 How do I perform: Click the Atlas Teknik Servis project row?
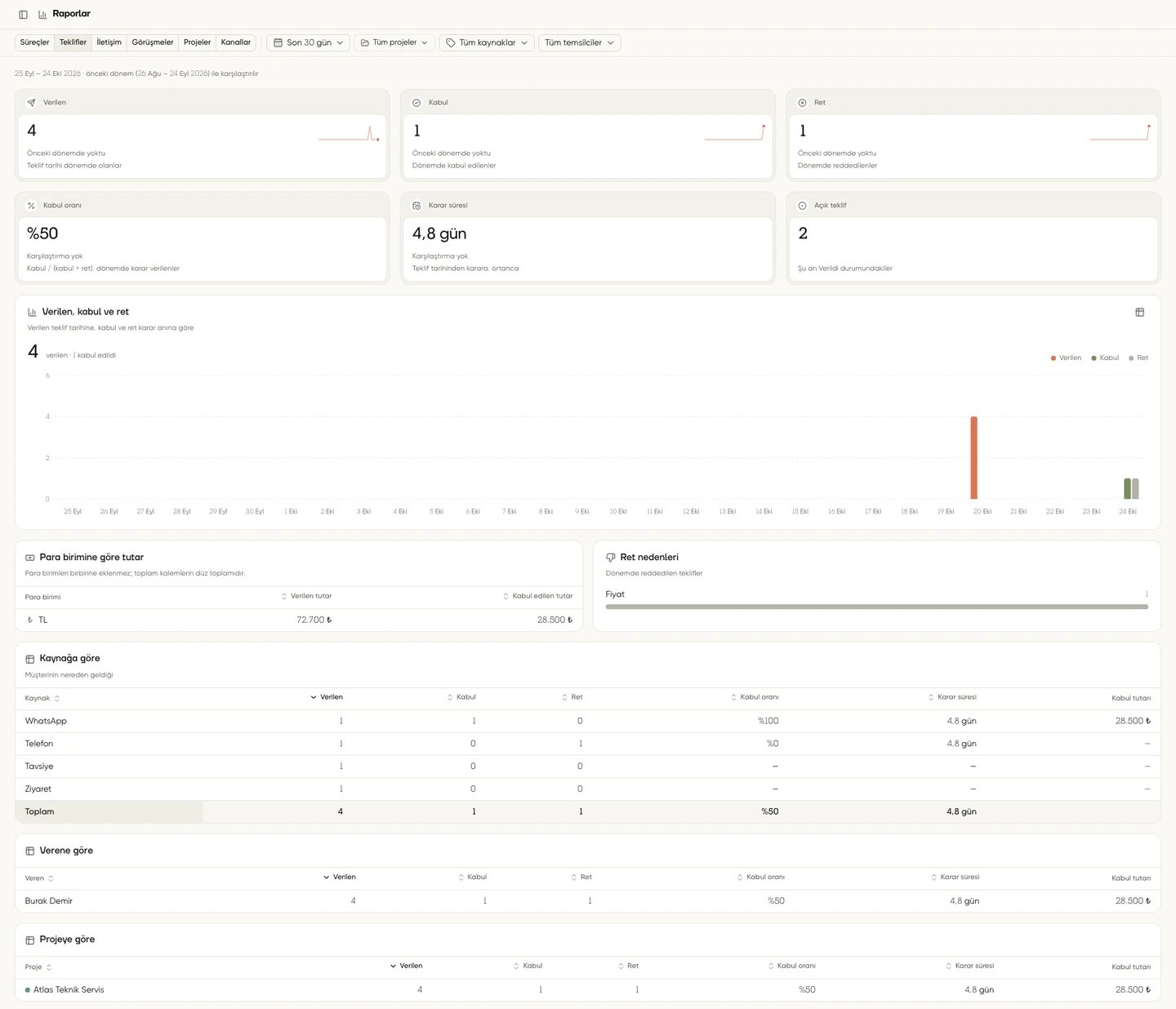point(588,989)
